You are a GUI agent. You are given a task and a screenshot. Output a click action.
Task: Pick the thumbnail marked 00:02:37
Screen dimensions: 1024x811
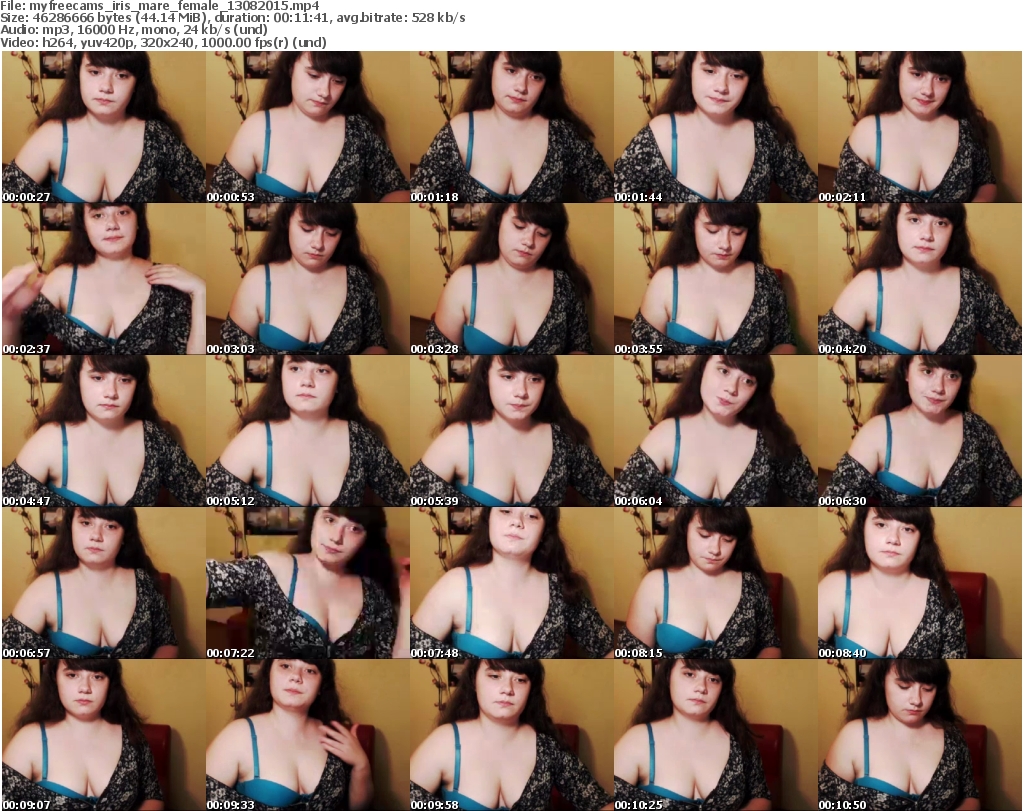pos(104,279)
